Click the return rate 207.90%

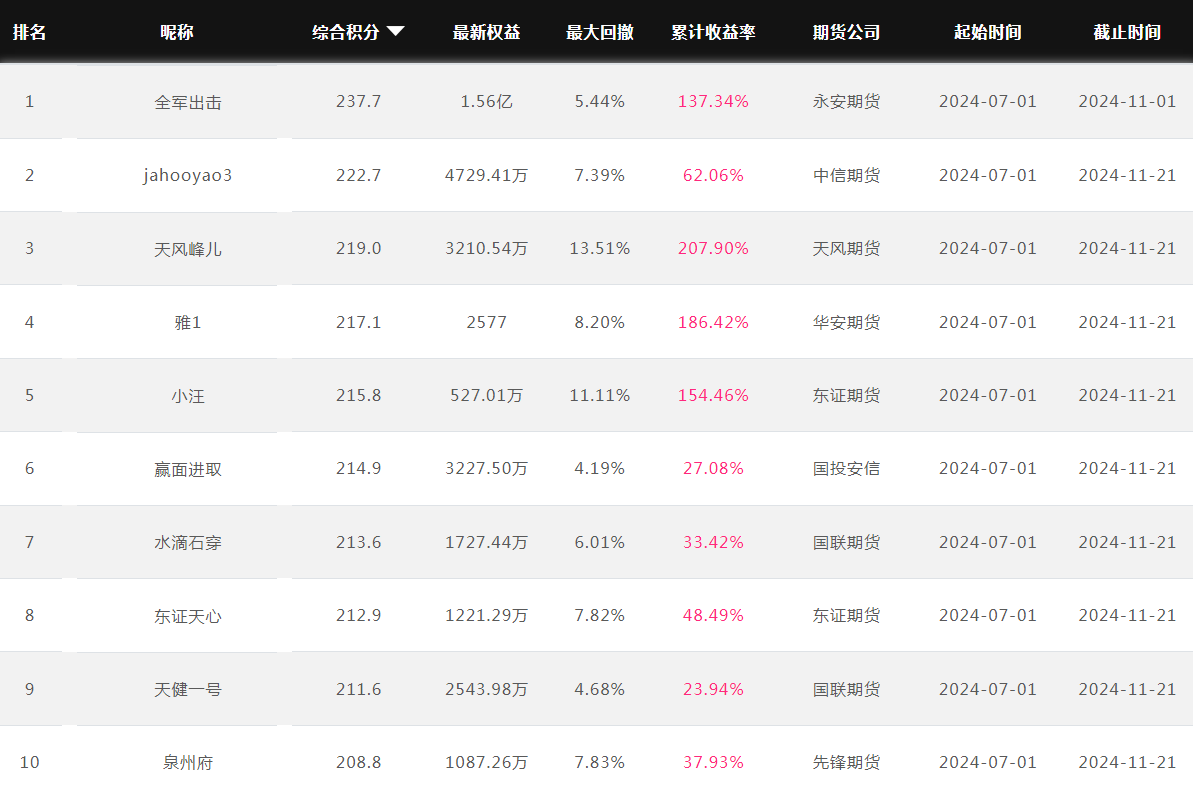[713, 248]
